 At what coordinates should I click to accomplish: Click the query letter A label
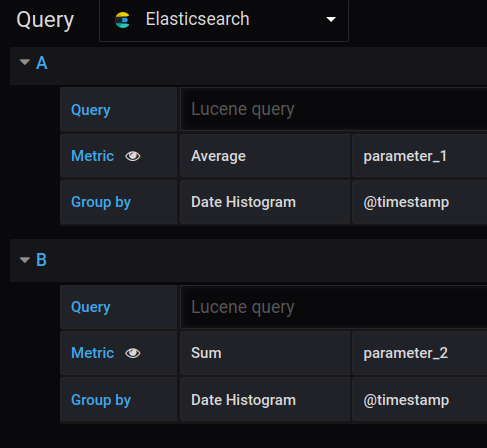pos(42,63)
